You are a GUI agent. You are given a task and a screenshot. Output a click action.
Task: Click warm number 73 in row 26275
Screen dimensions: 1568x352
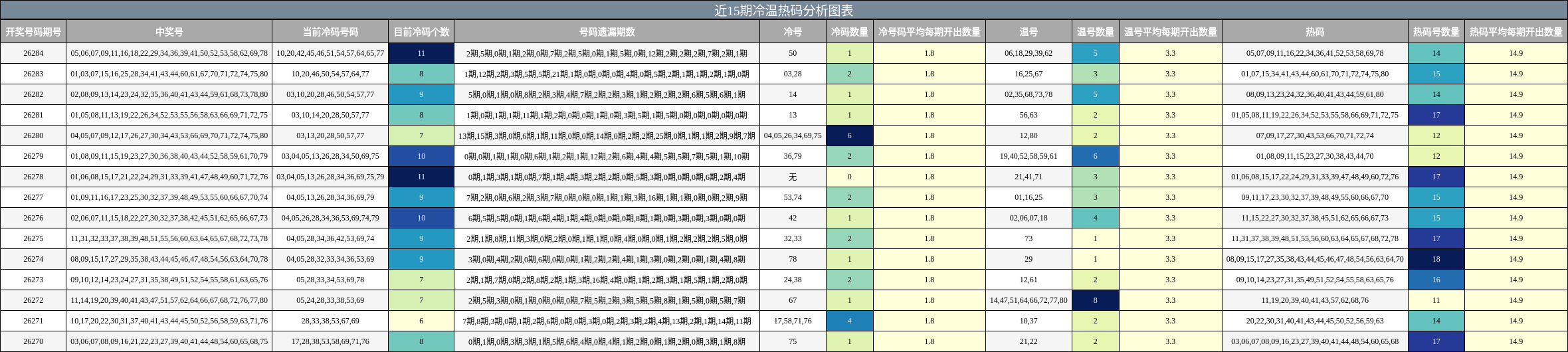pos(1029,238)
